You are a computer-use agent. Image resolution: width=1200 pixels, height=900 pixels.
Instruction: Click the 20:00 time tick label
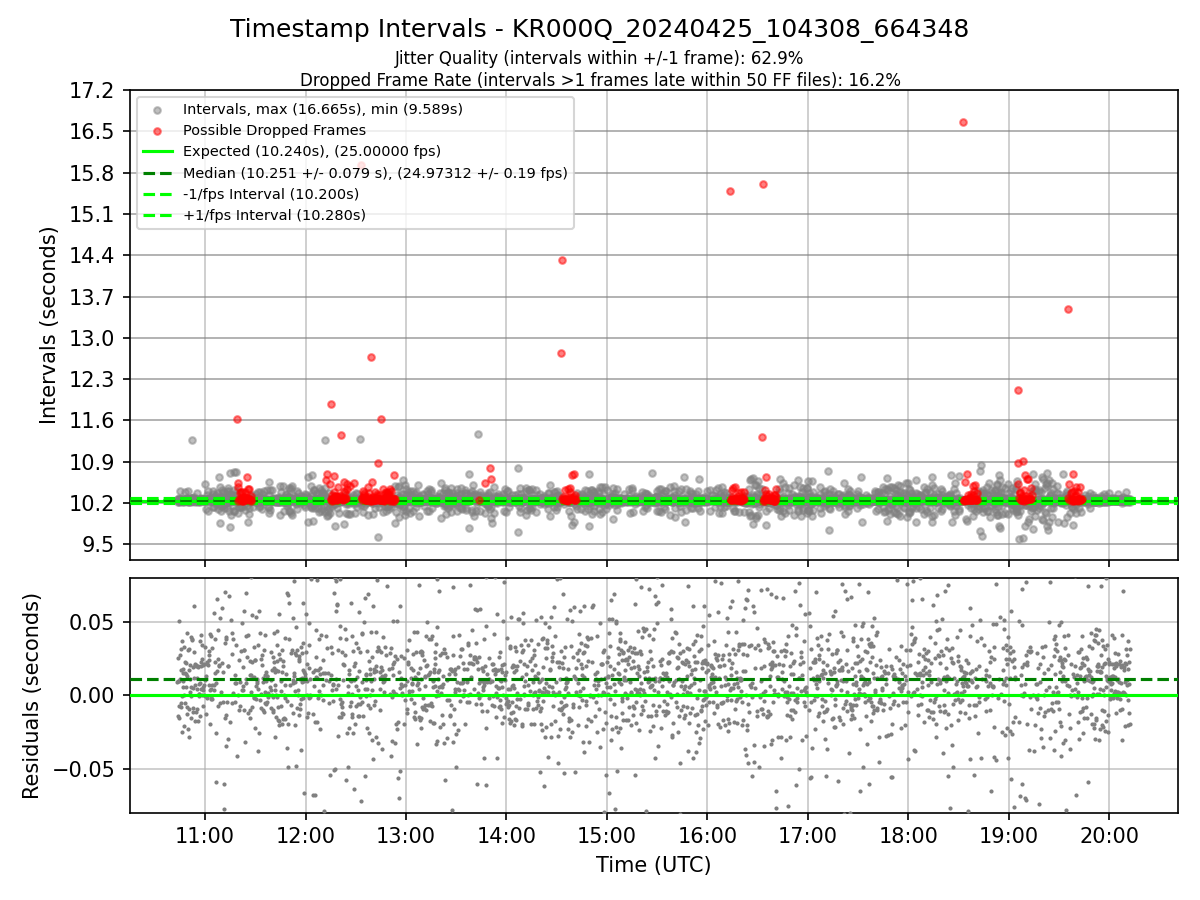click(1109, 838)
